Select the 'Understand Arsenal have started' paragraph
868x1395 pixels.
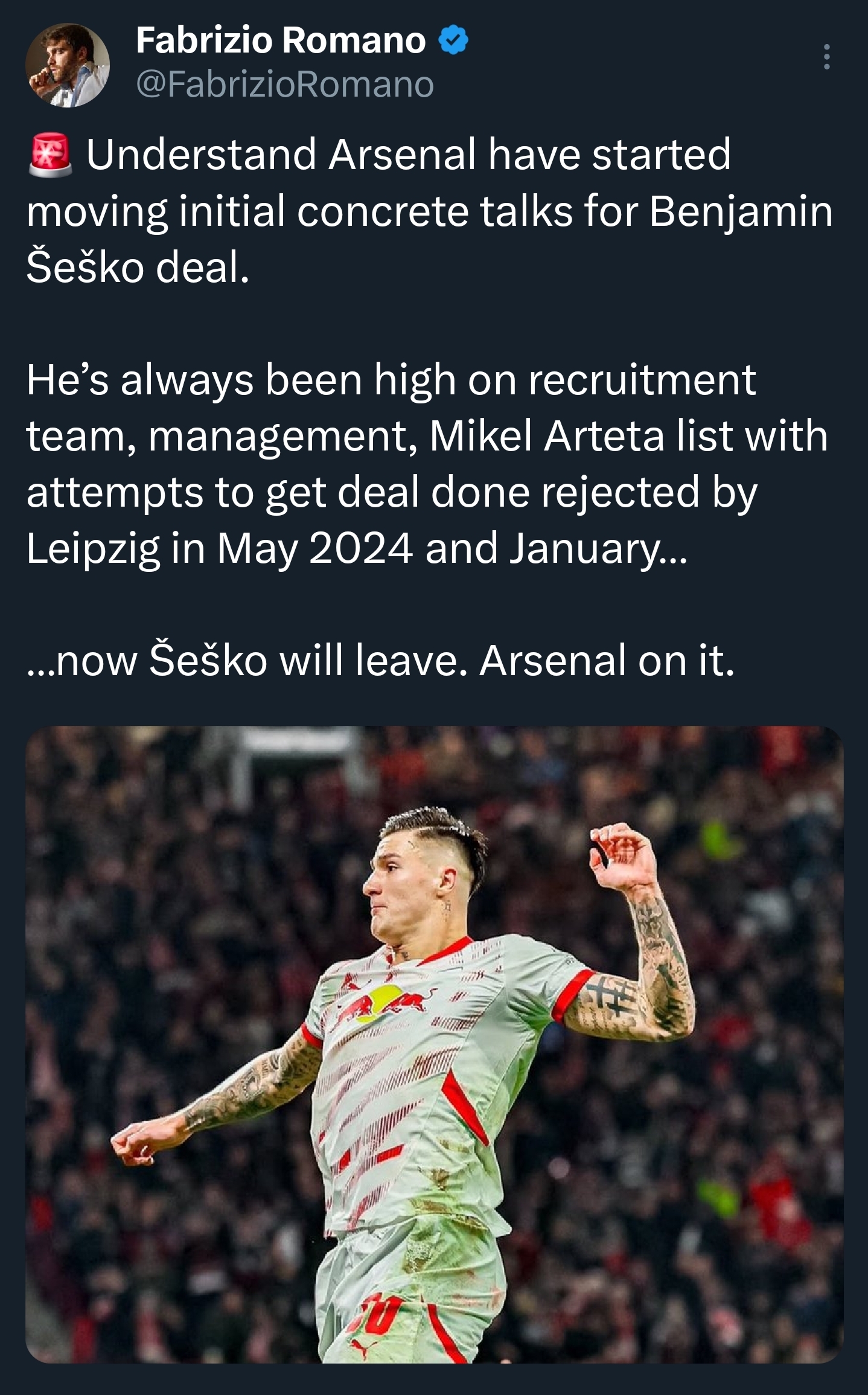tap(430, 210)
